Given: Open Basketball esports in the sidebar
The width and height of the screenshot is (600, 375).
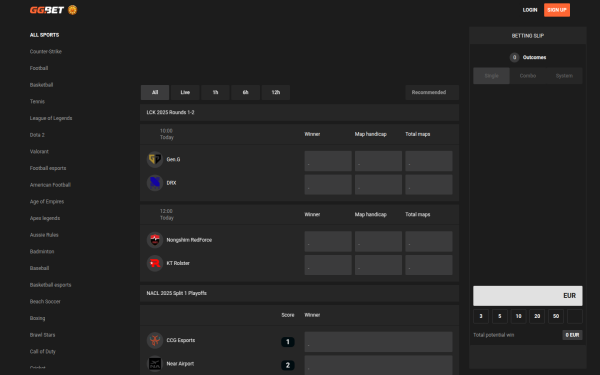Looking at the screenshot, I should [51, 285].
